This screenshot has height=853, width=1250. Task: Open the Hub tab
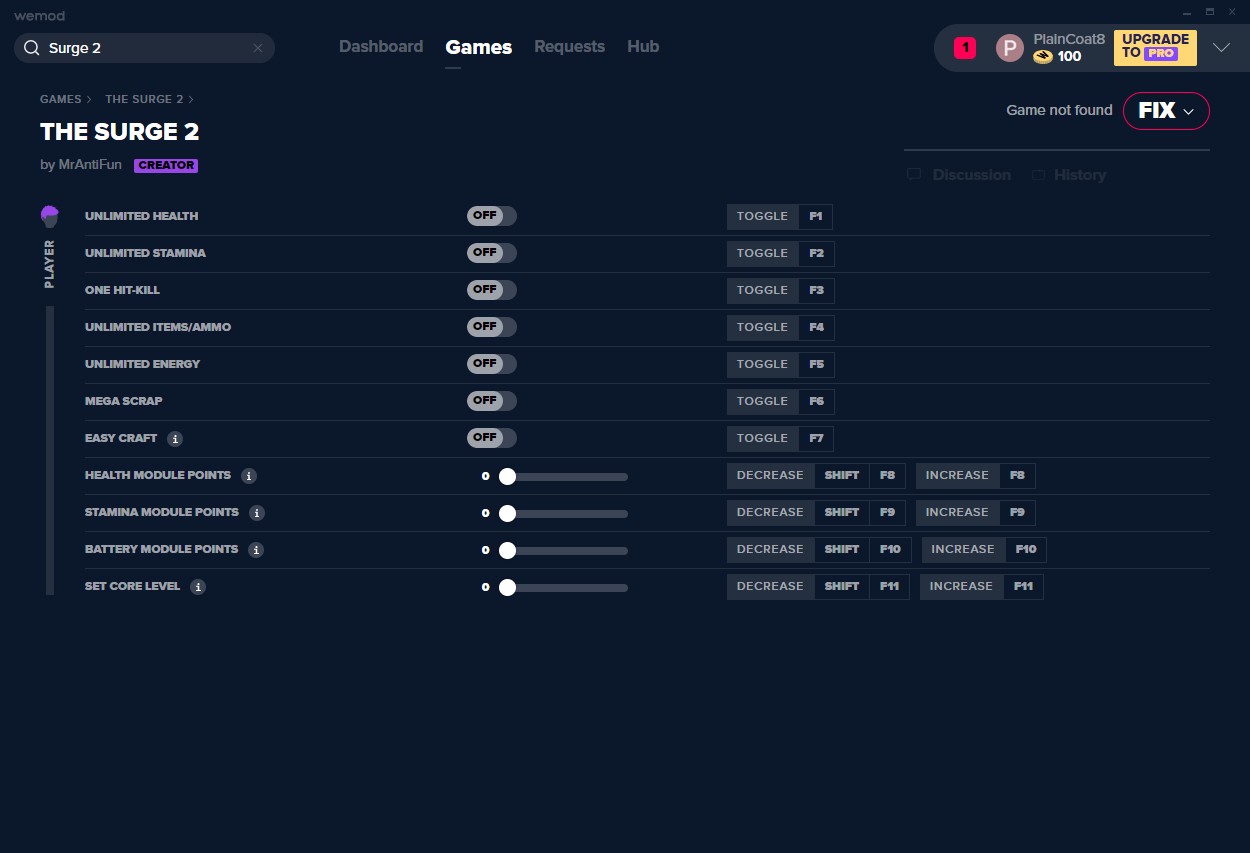643,47
